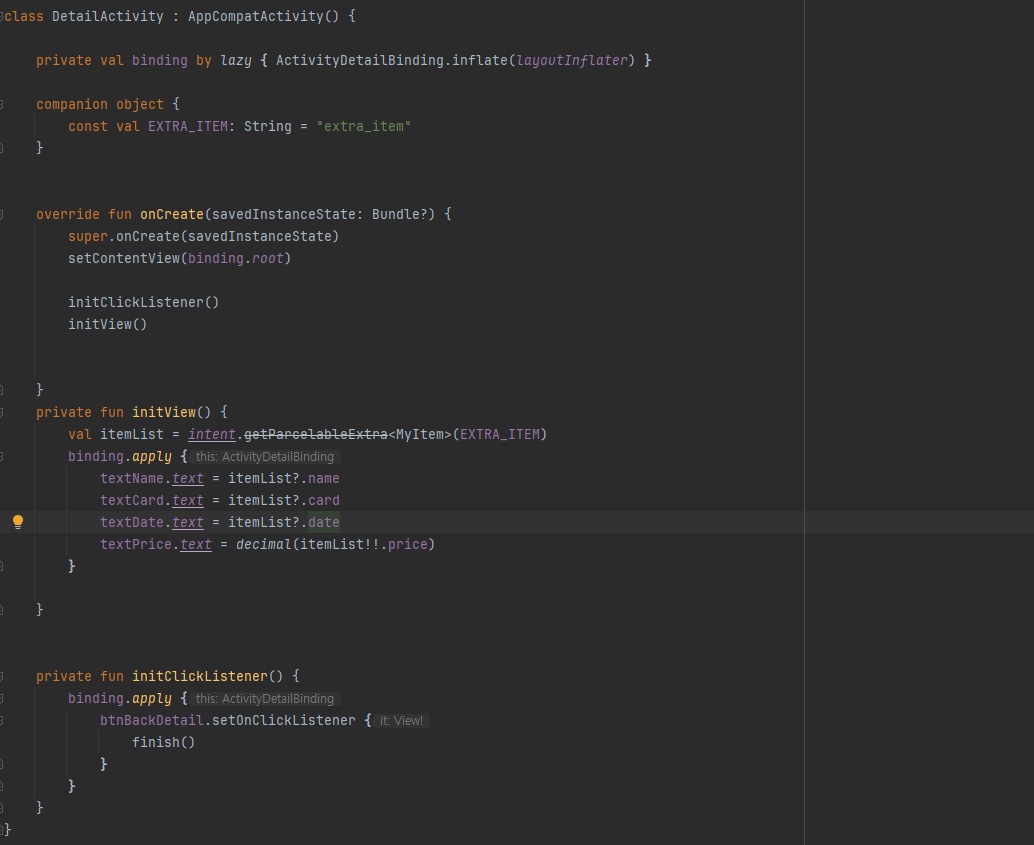Click the italic decimal function call
Screen dimensions: 1034x845
(x=264, y=544)
